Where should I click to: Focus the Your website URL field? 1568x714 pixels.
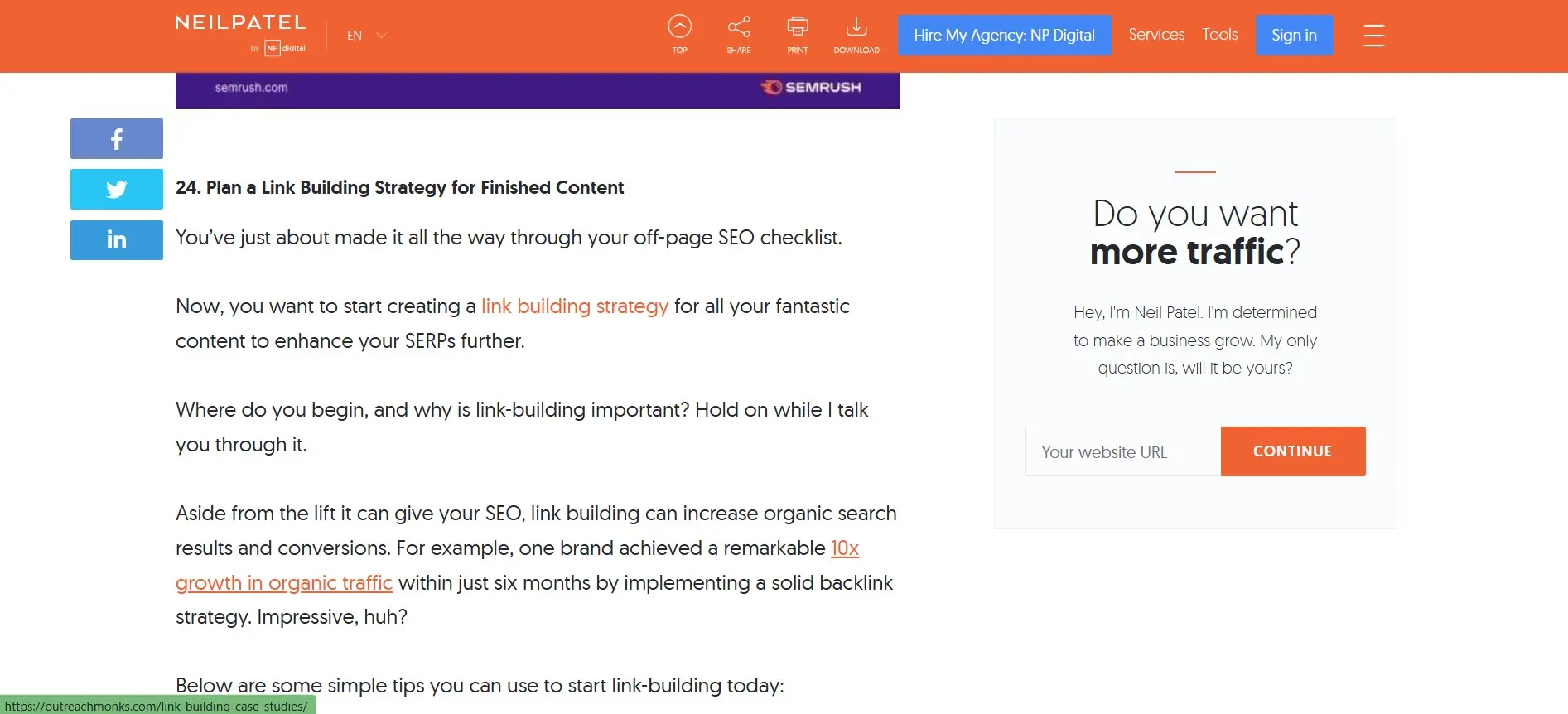(x=1122, y=452)
